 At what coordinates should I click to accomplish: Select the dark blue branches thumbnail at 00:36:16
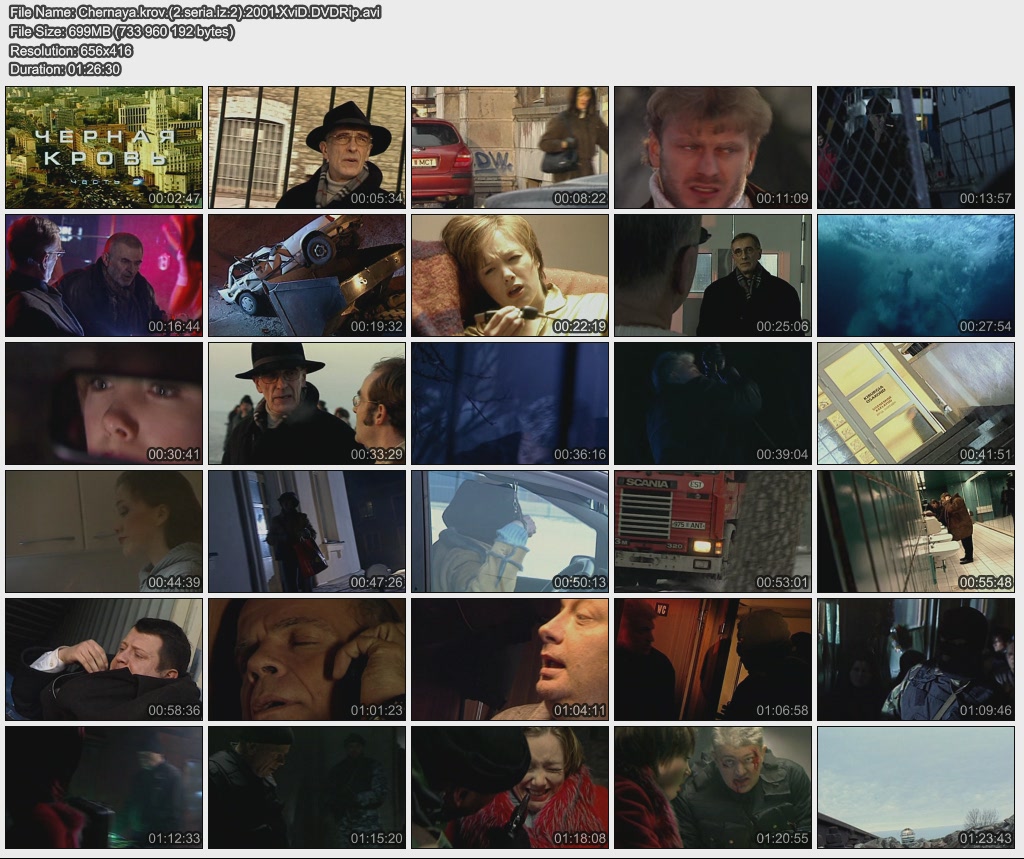[x=510, y=404]
